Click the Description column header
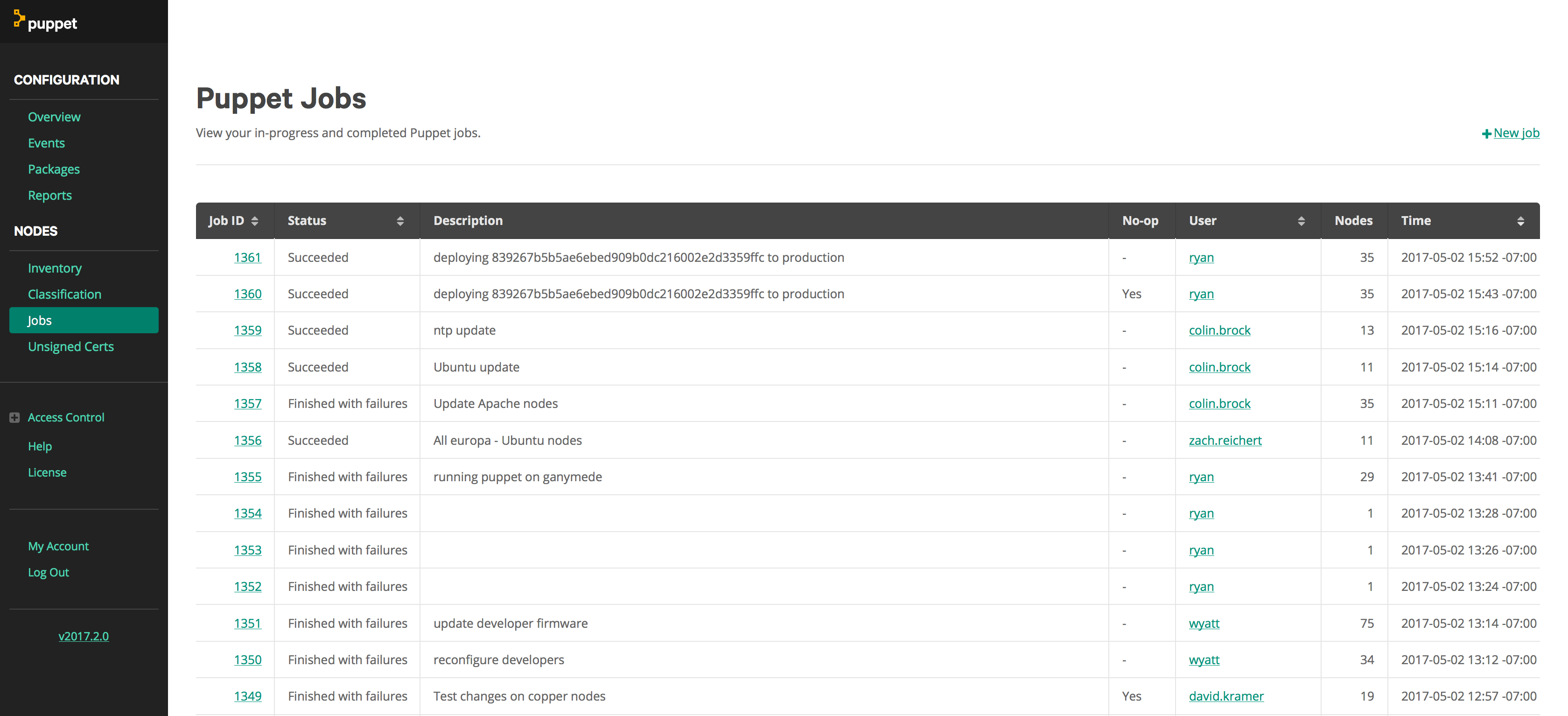This screenshot has height=716, width=1568. (x=468, y=221)
